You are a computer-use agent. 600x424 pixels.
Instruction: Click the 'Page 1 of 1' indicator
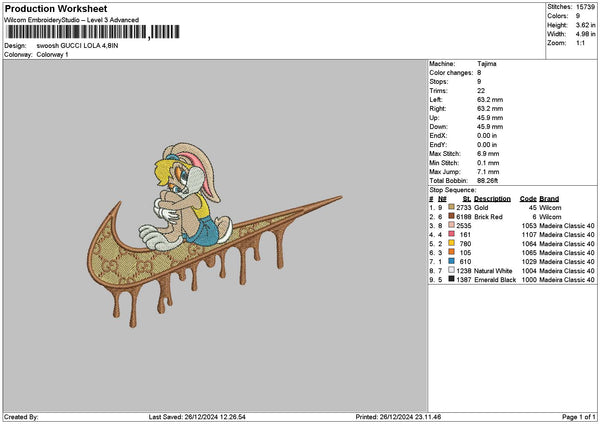pos(579,417)
